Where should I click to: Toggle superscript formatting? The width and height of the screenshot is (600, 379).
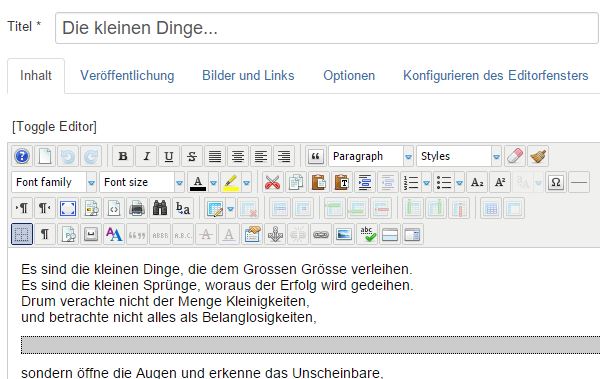[500, 182]
